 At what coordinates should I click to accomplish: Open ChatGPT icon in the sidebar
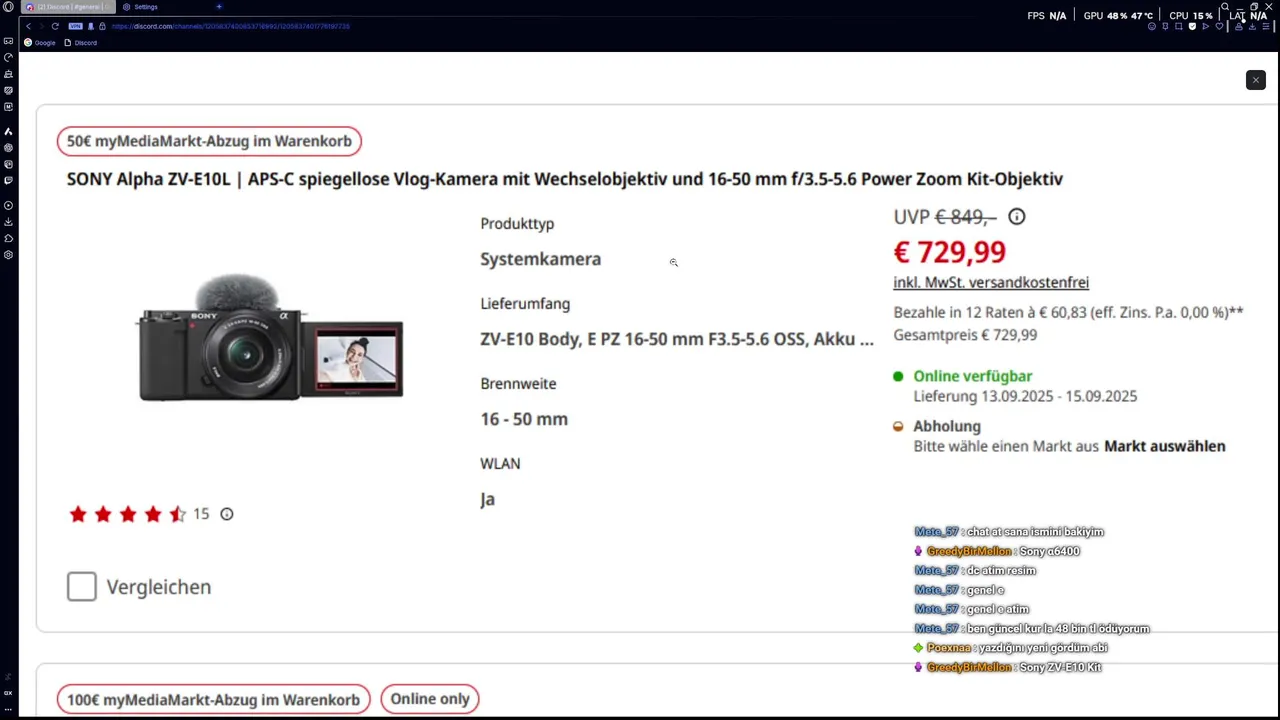click(8, 148)
